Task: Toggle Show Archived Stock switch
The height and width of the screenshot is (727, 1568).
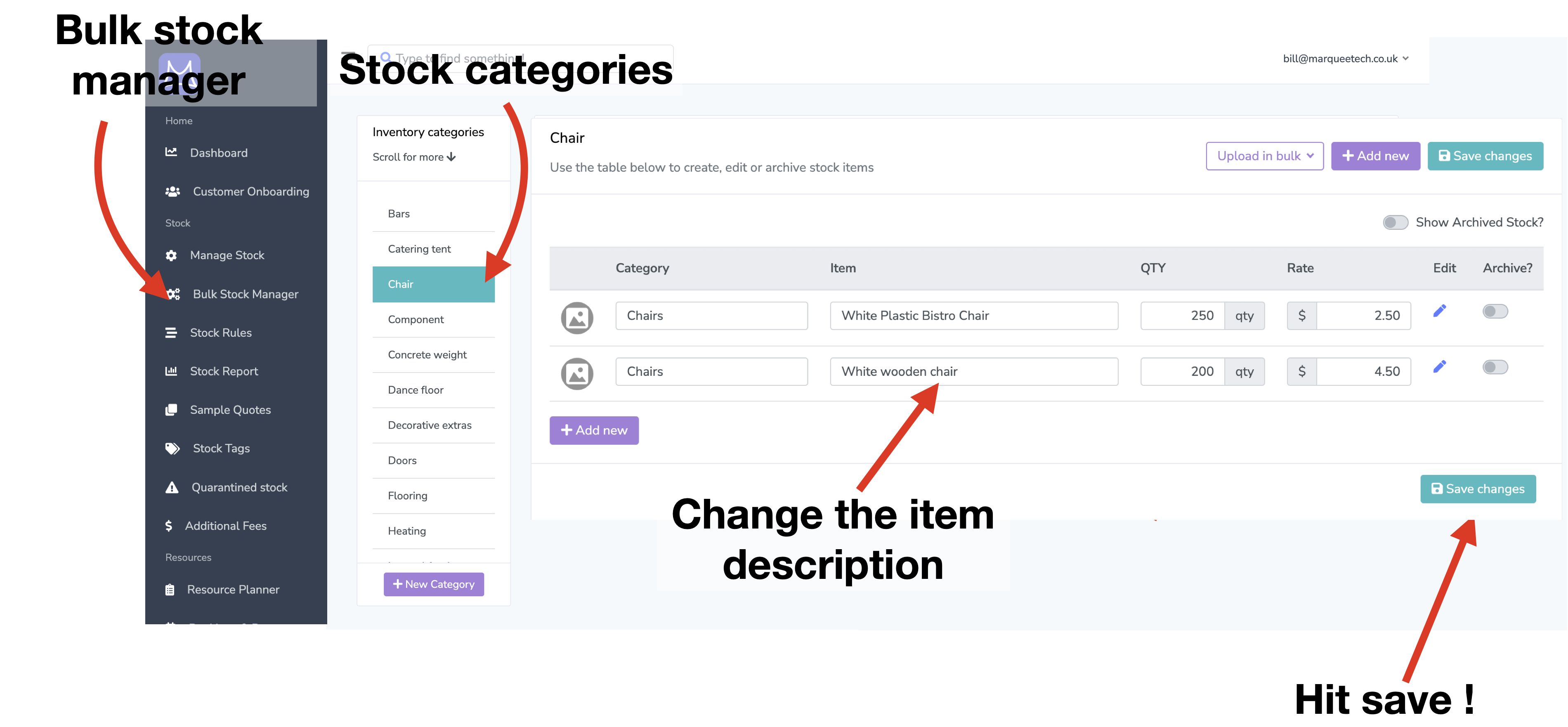Action: pos(1395,222)
